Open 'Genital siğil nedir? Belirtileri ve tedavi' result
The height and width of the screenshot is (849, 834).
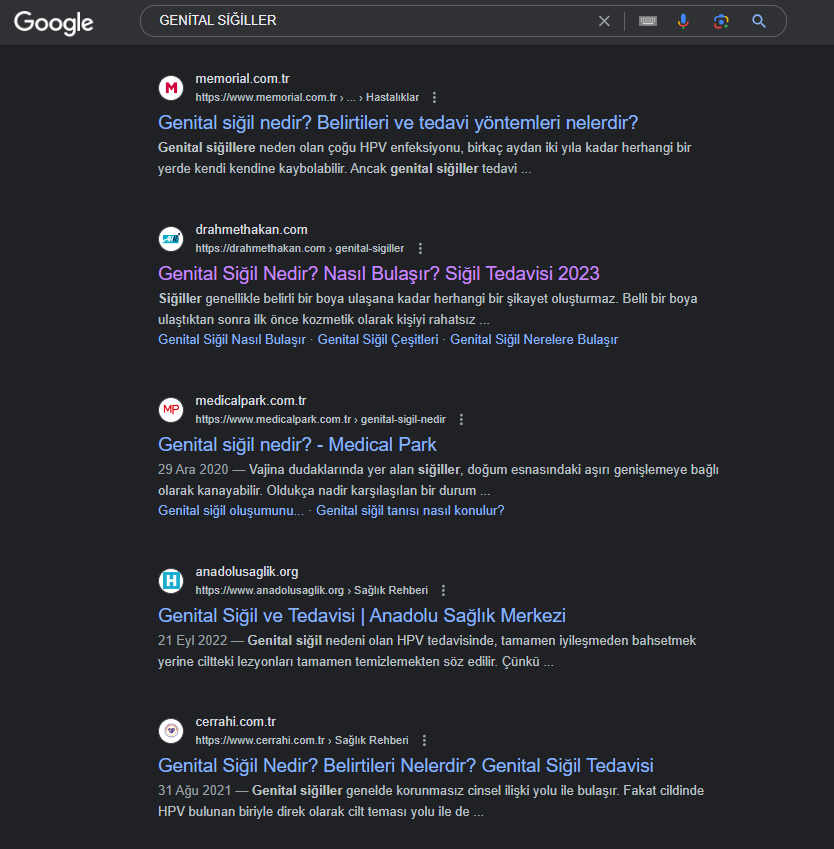(398, 123)
